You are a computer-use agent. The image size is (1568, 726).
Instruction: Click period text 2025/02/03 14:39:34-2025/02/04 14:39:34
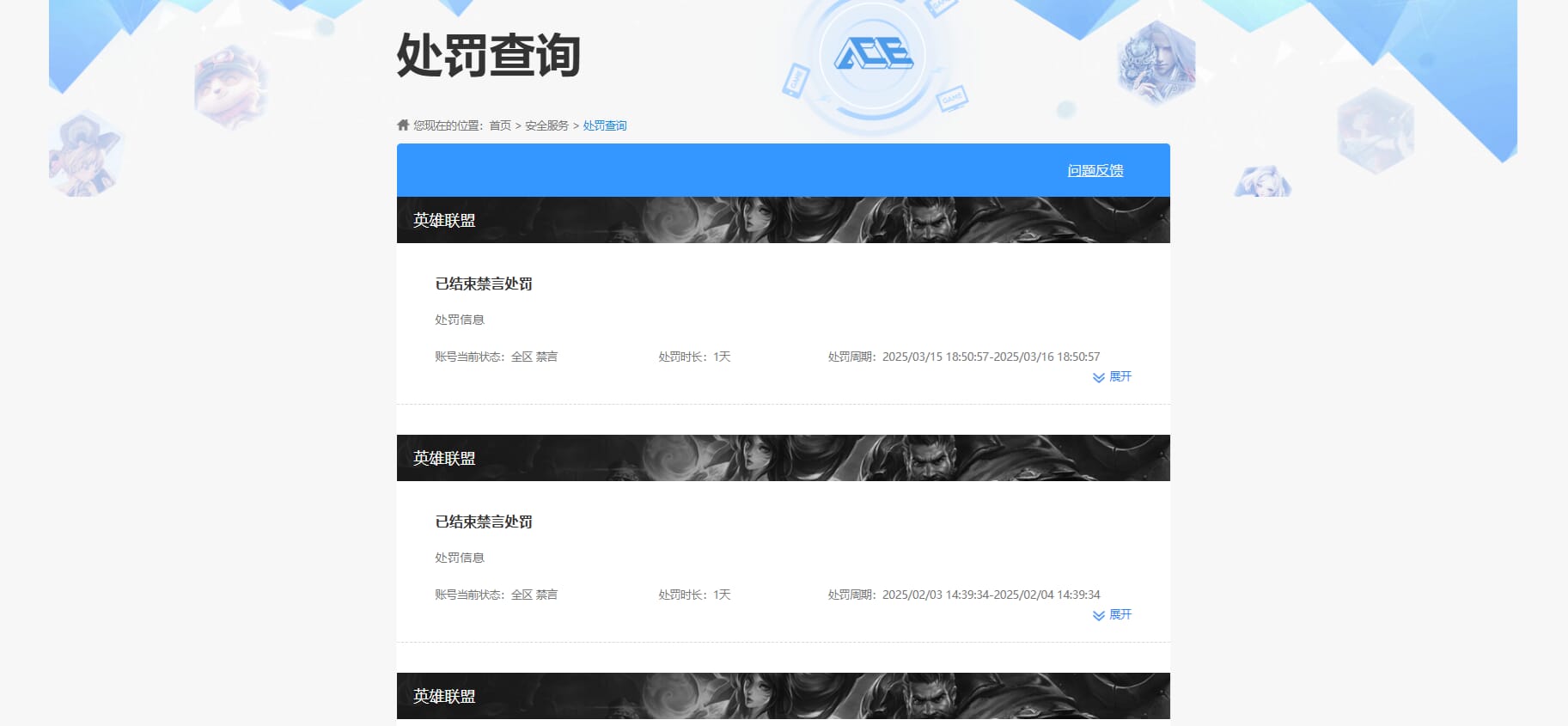click(x=991, y=595)
